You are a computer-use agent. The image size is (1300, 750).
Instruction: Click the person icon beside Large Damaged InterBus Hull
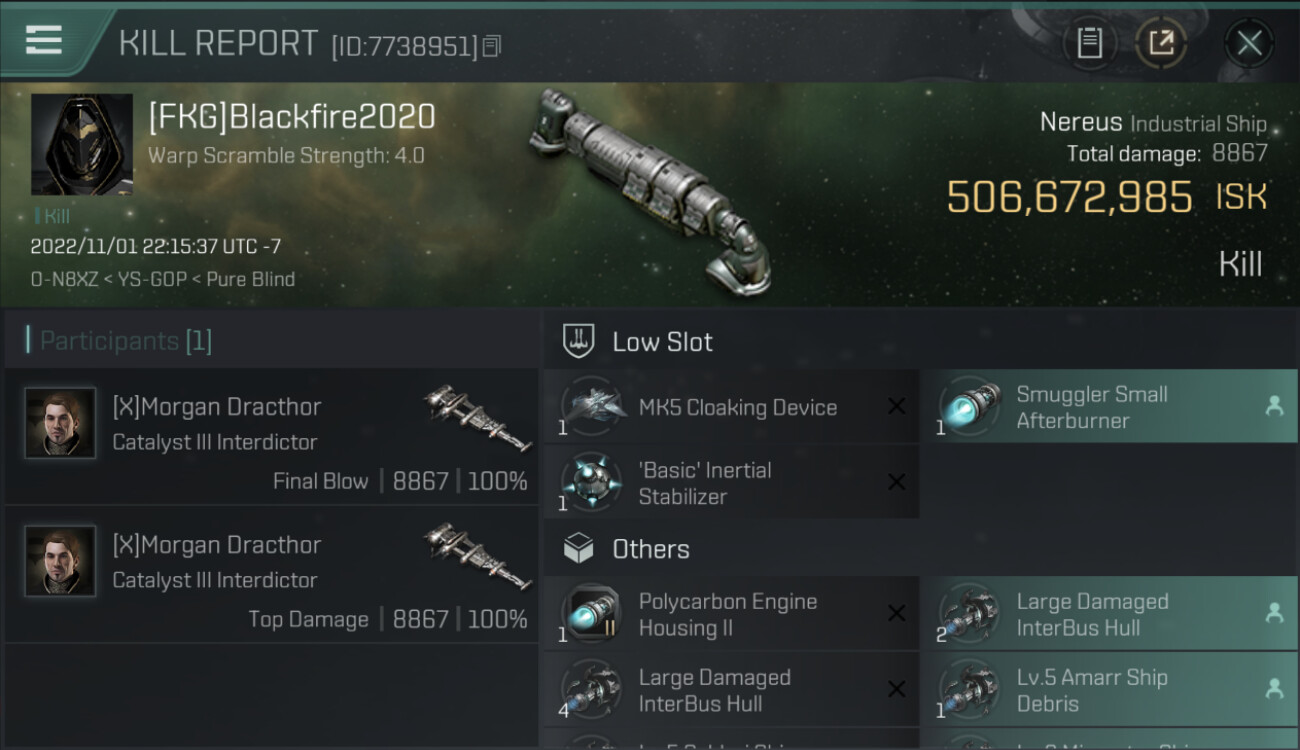1274,613
